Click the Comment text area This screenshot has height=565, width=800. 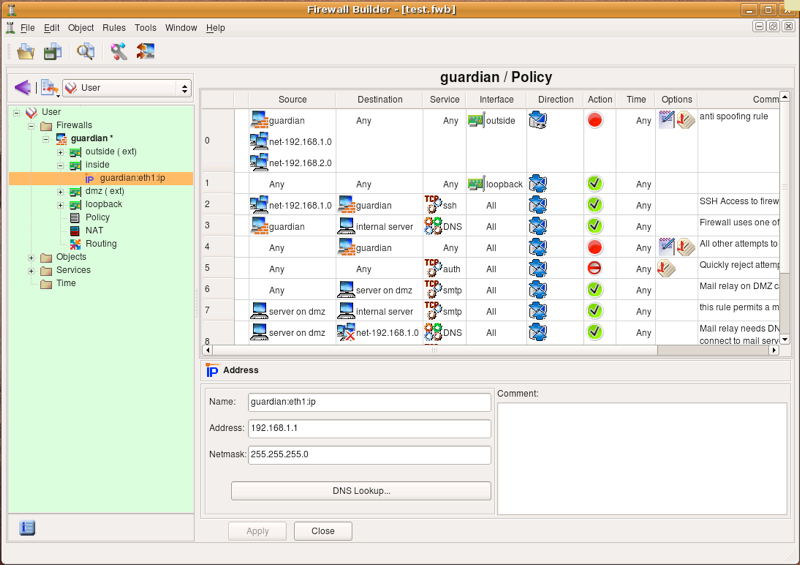(x=642, y=458)
